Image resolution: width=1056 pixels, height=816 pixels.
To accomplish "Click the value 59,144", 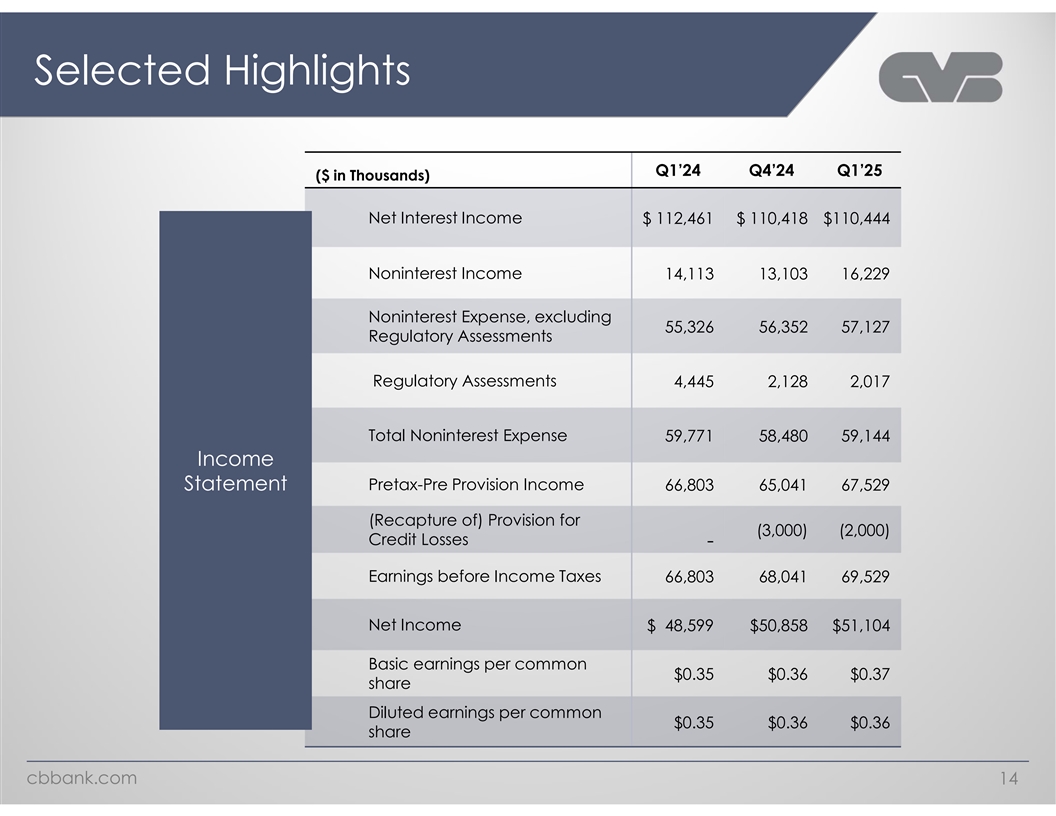I will point(865,436).
